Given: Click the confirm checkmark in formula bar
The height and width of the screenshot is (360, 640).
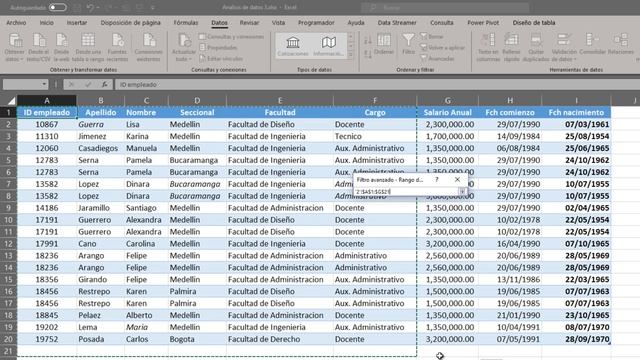Looking at the screenshot, I should coord(88,84).
